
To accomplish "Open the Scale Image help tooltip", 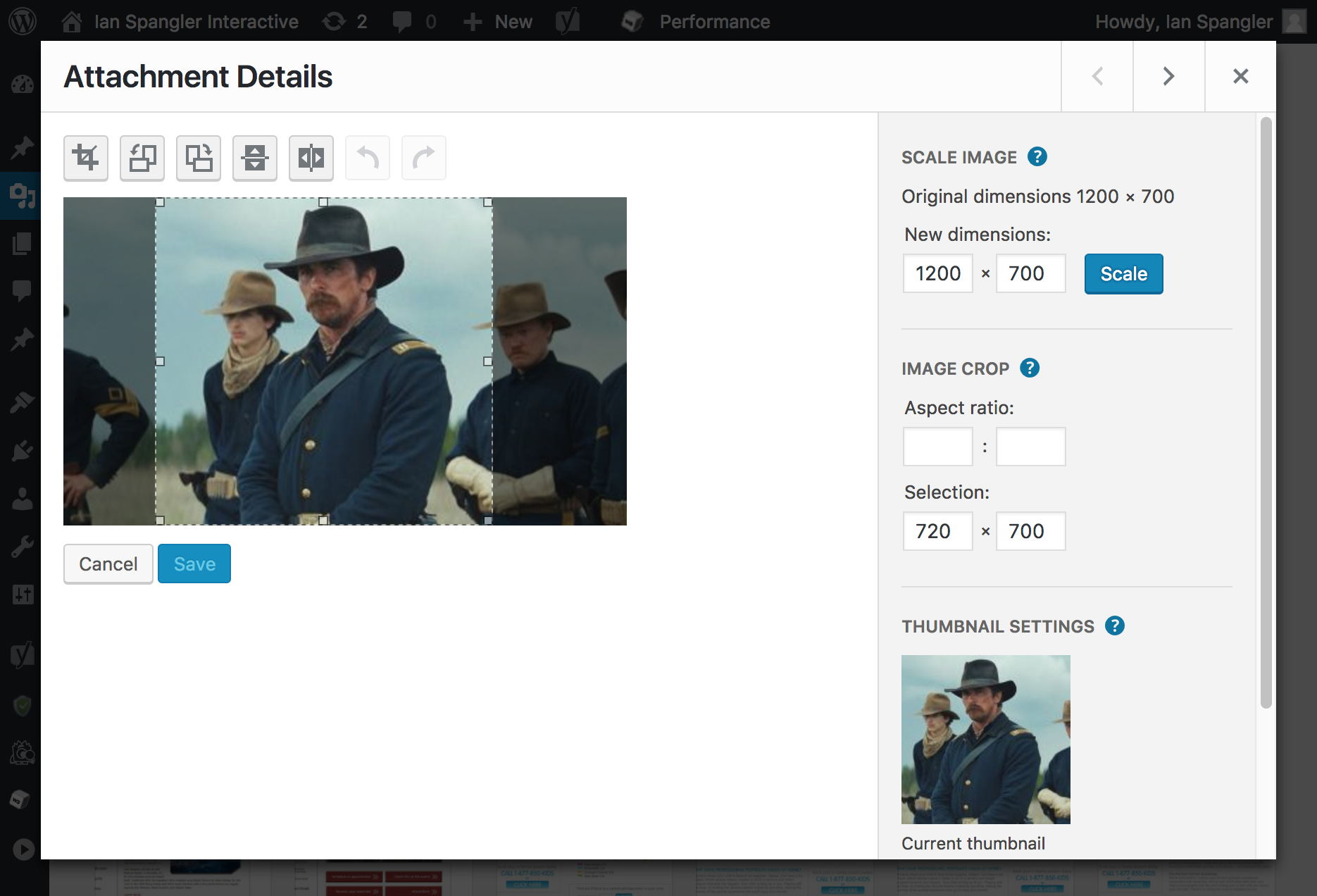I will [1037, 156].
